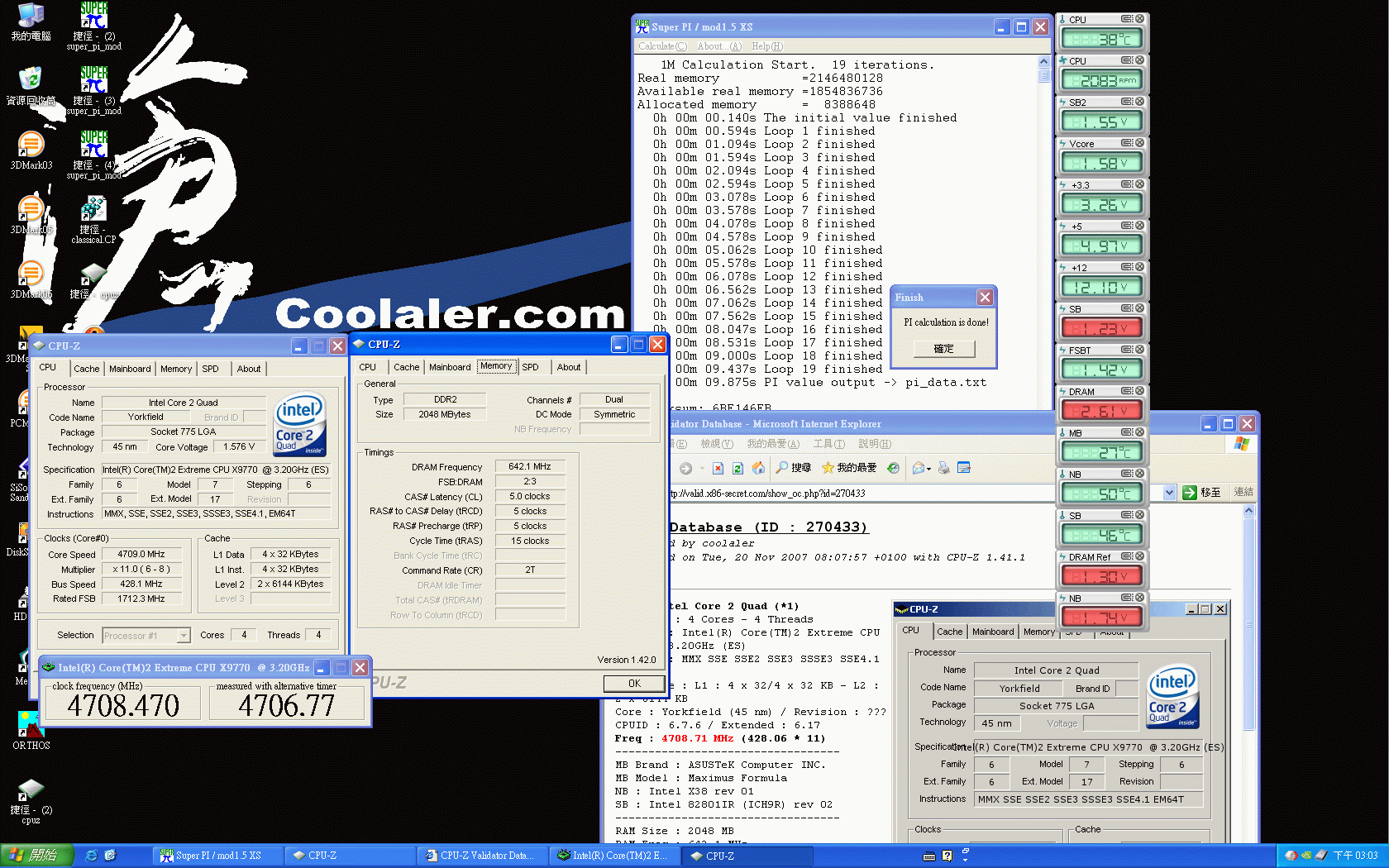This screenshot has height=868, width=1389.
Task: Click the History clock icon in IE toolbar
Action: click(x=893, y=468)
